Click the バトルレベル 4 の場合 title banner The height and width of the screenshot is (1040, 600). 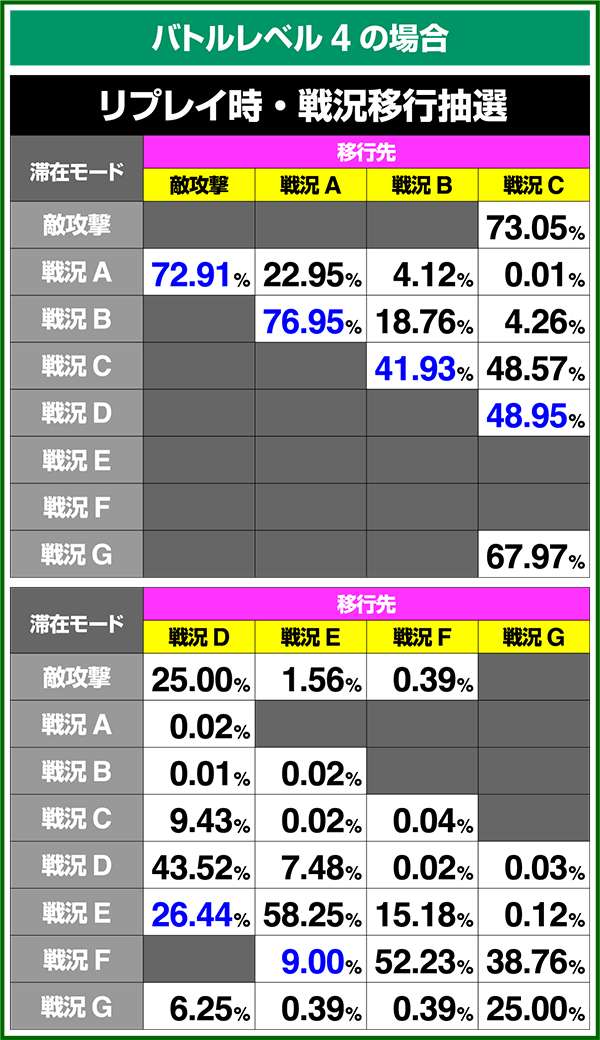[x=300, y=37]
